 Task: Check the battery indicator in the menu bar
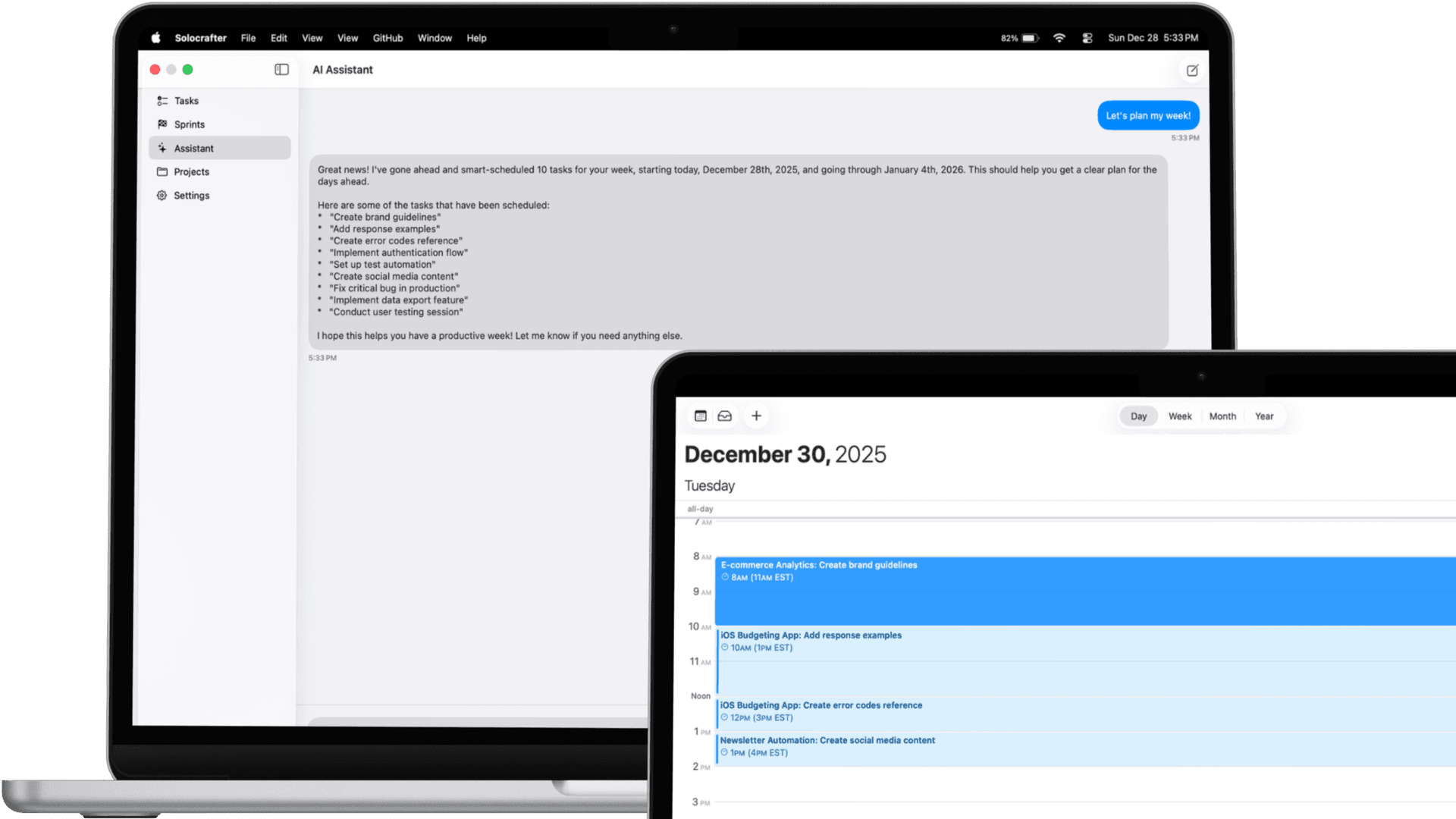point(1019,38)
